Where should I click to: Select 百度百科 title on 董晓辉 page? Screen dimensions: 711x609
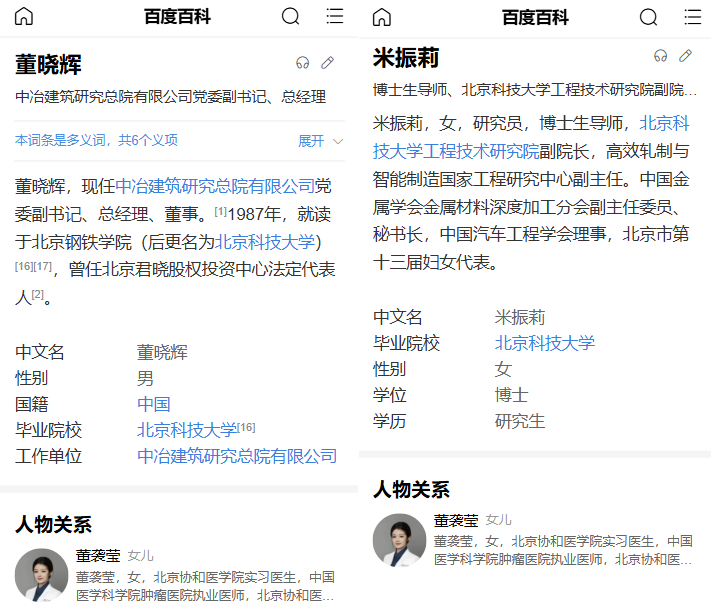[x=177, y=17]
